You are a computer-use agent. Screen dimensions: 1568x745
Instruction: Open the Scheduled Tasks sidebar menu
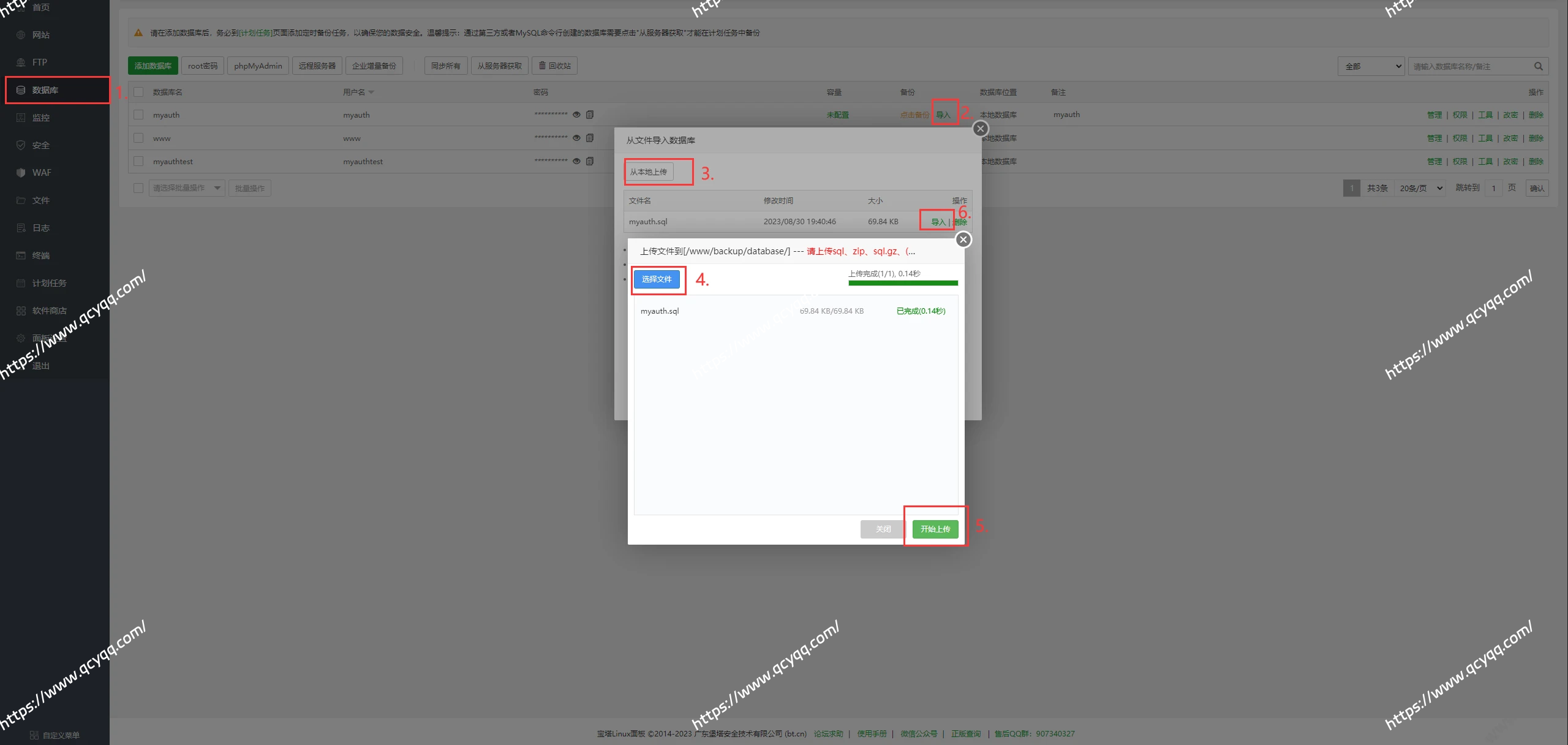tap(49, 283)
